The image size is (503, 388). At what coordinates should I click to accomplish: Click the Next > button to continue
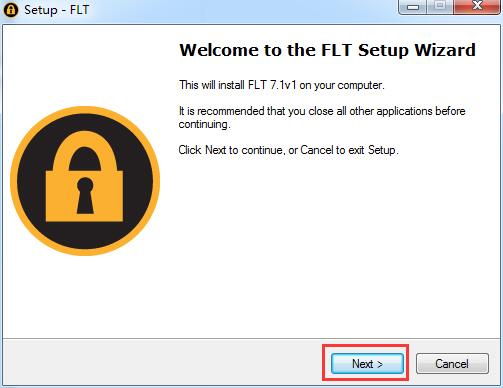367,363
